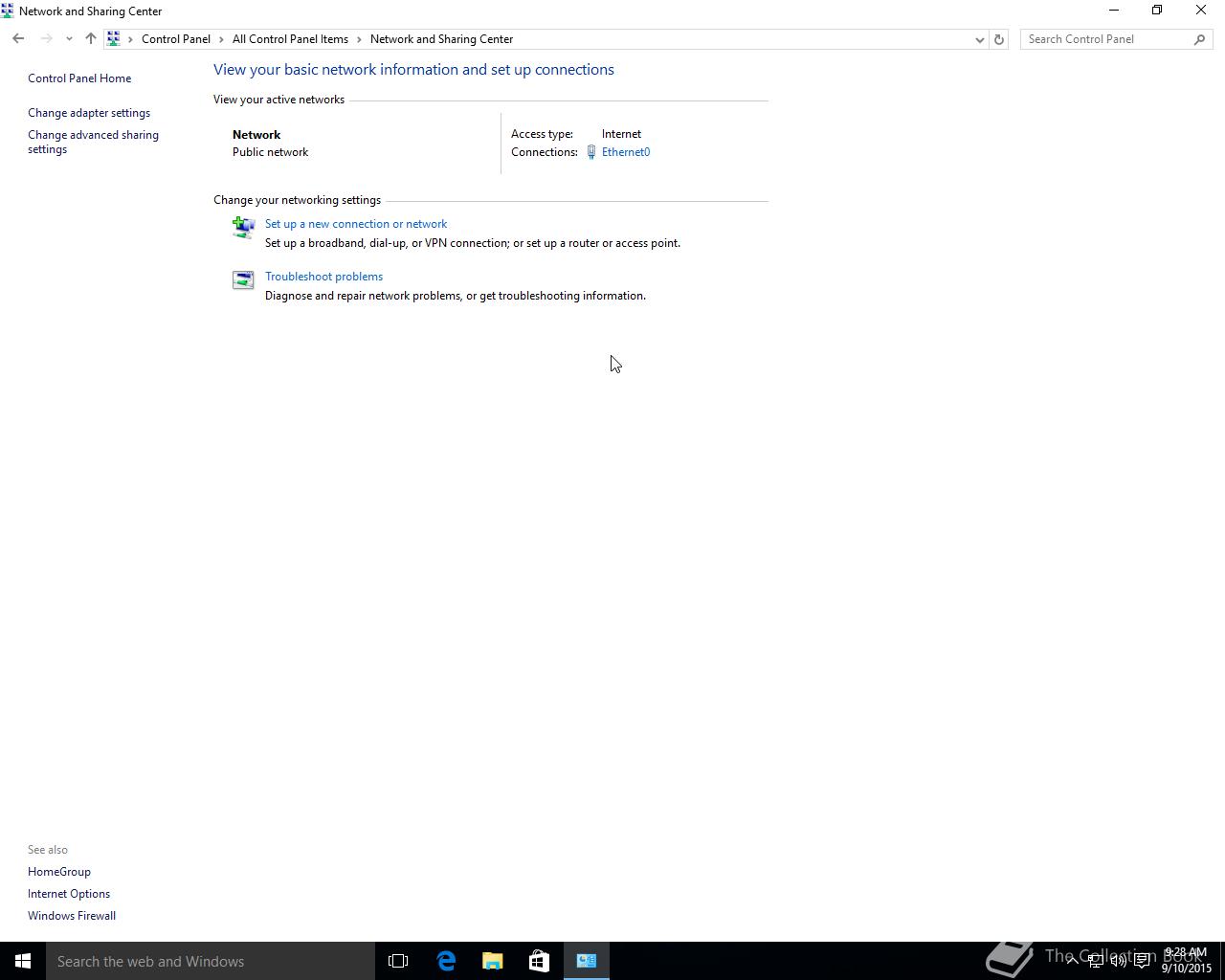The height and width of the screenshot is (980, 1225).
Task: Expand chevron after All Control Panel Items
Action: [x=360, y=39]
